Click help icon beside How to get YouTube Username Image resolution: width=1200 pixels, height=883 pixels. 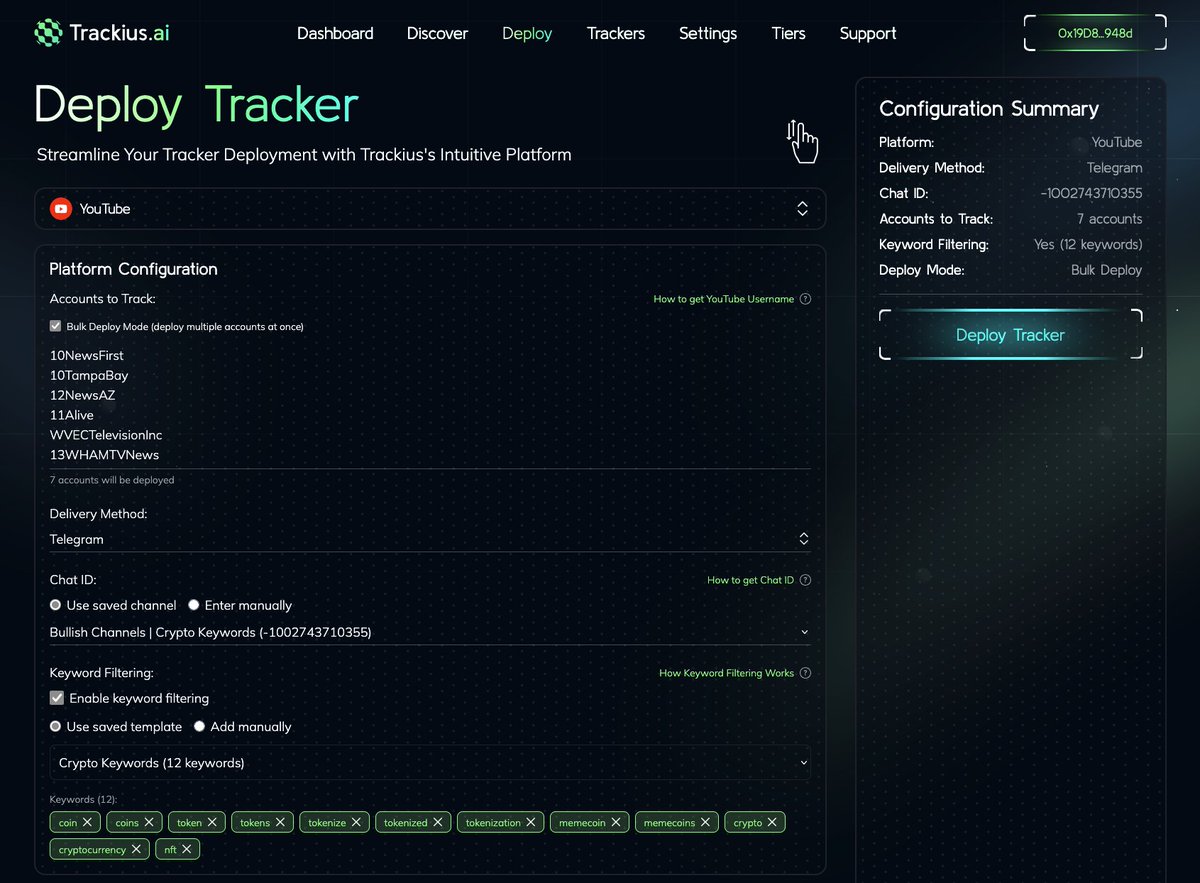click(x=805, y=299)
